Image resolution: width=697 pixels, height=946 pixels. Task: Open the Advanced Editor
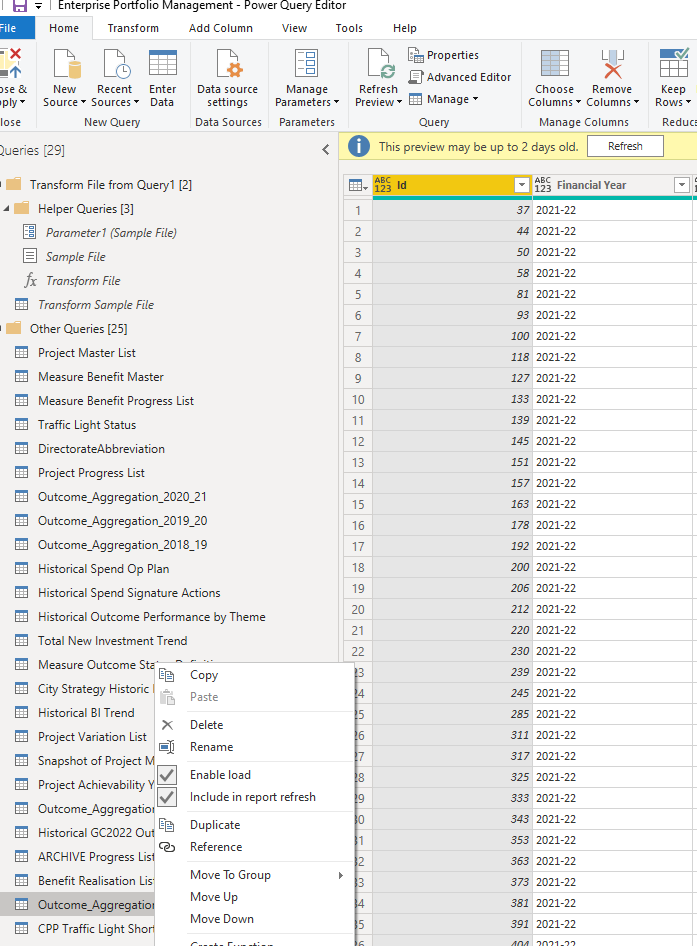point(460,77)
